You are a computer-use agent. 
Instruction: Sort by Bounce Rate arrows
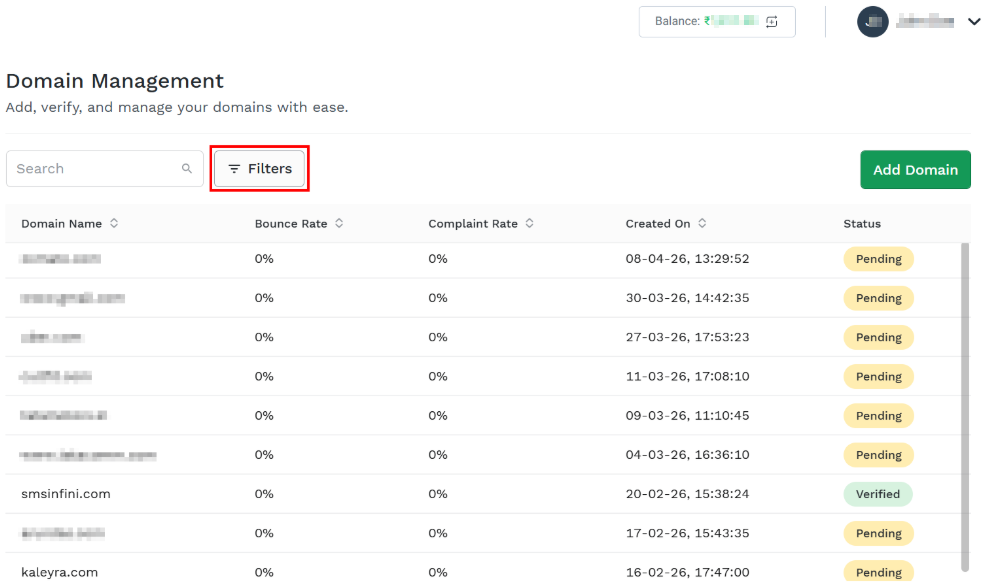(339, 223)
